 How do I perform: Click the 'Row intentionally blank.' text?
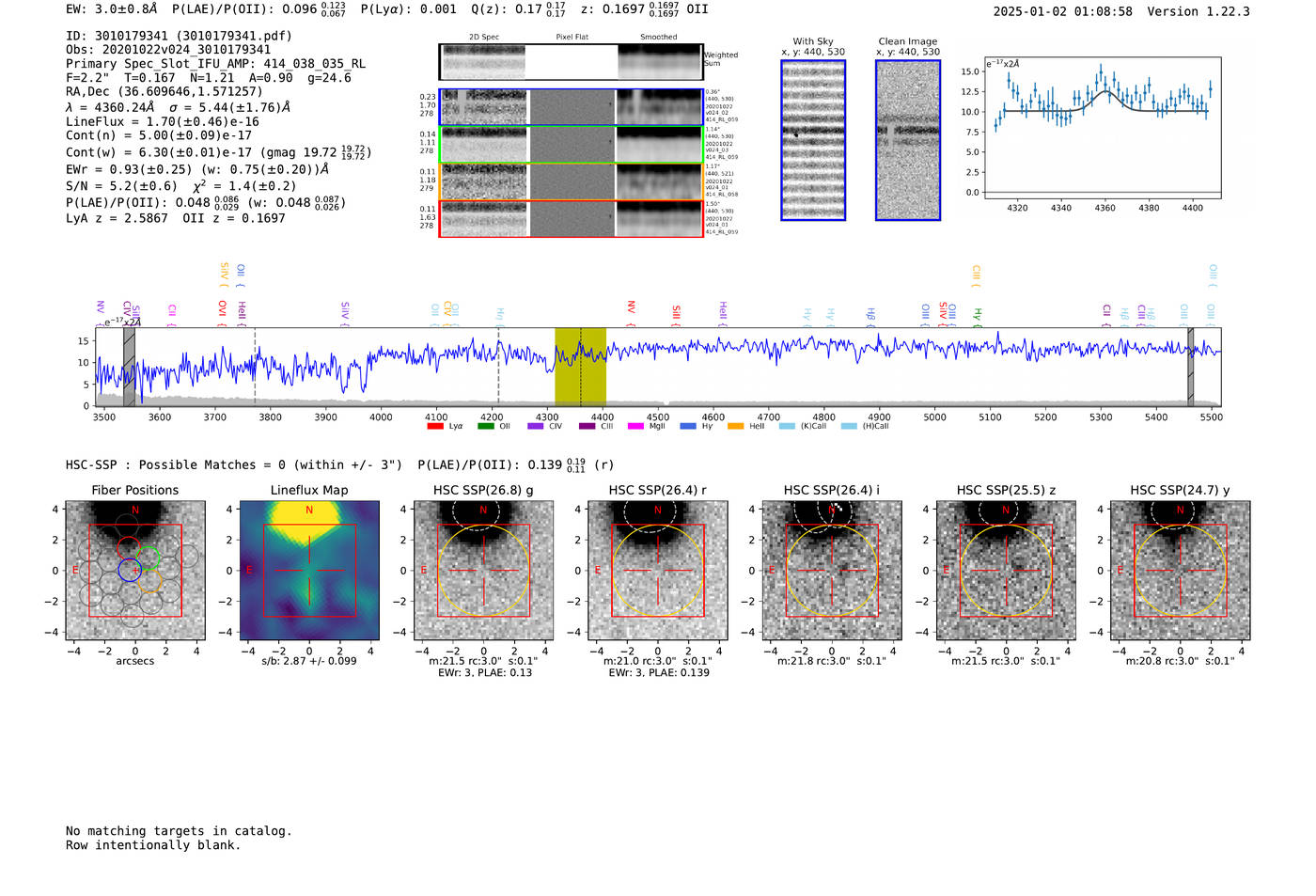153,845
